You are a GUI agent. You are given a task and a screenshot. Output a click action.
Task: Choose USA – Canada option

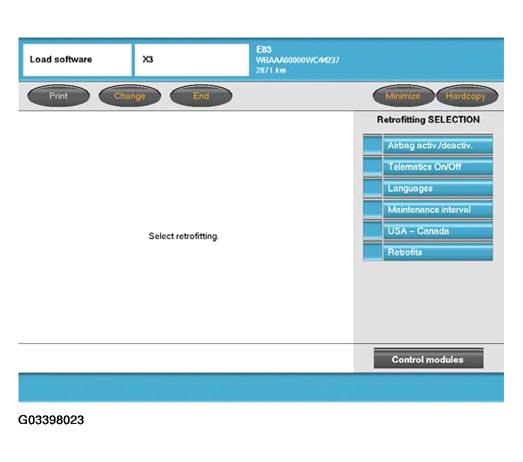pos(438,231)
